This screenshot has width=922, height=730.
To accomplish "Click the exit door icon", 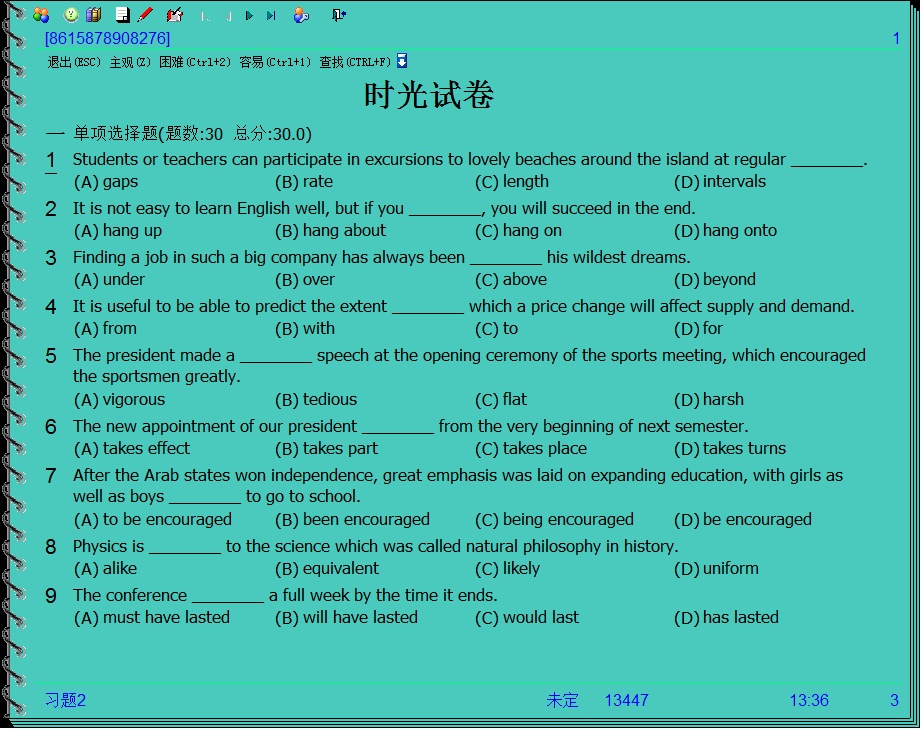I will (x=339, y=15).
